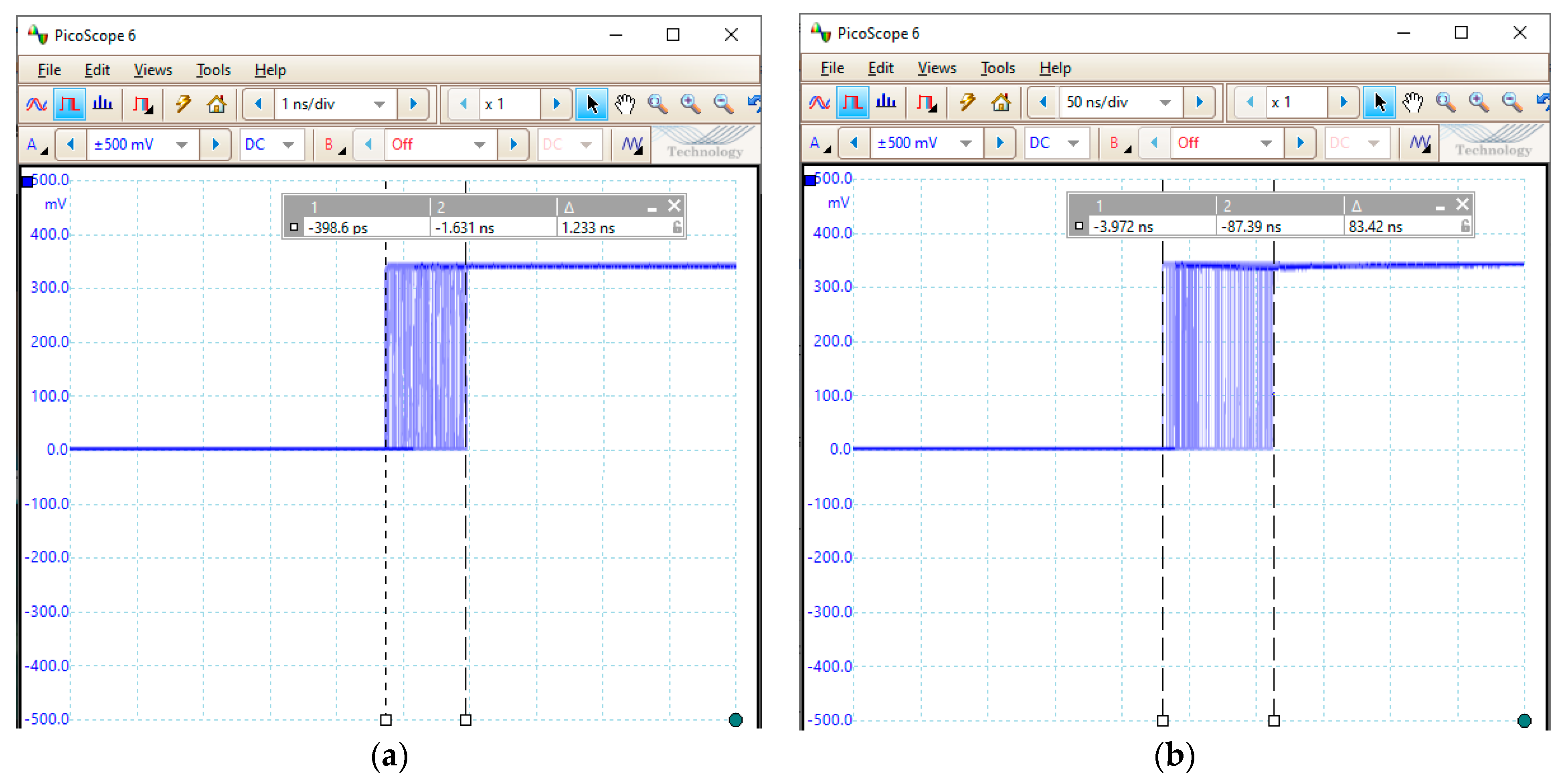Screen dimensions: 1568x781
Task: Click the auto setup lightning icon in left window
Action: [x=183, y=104]
